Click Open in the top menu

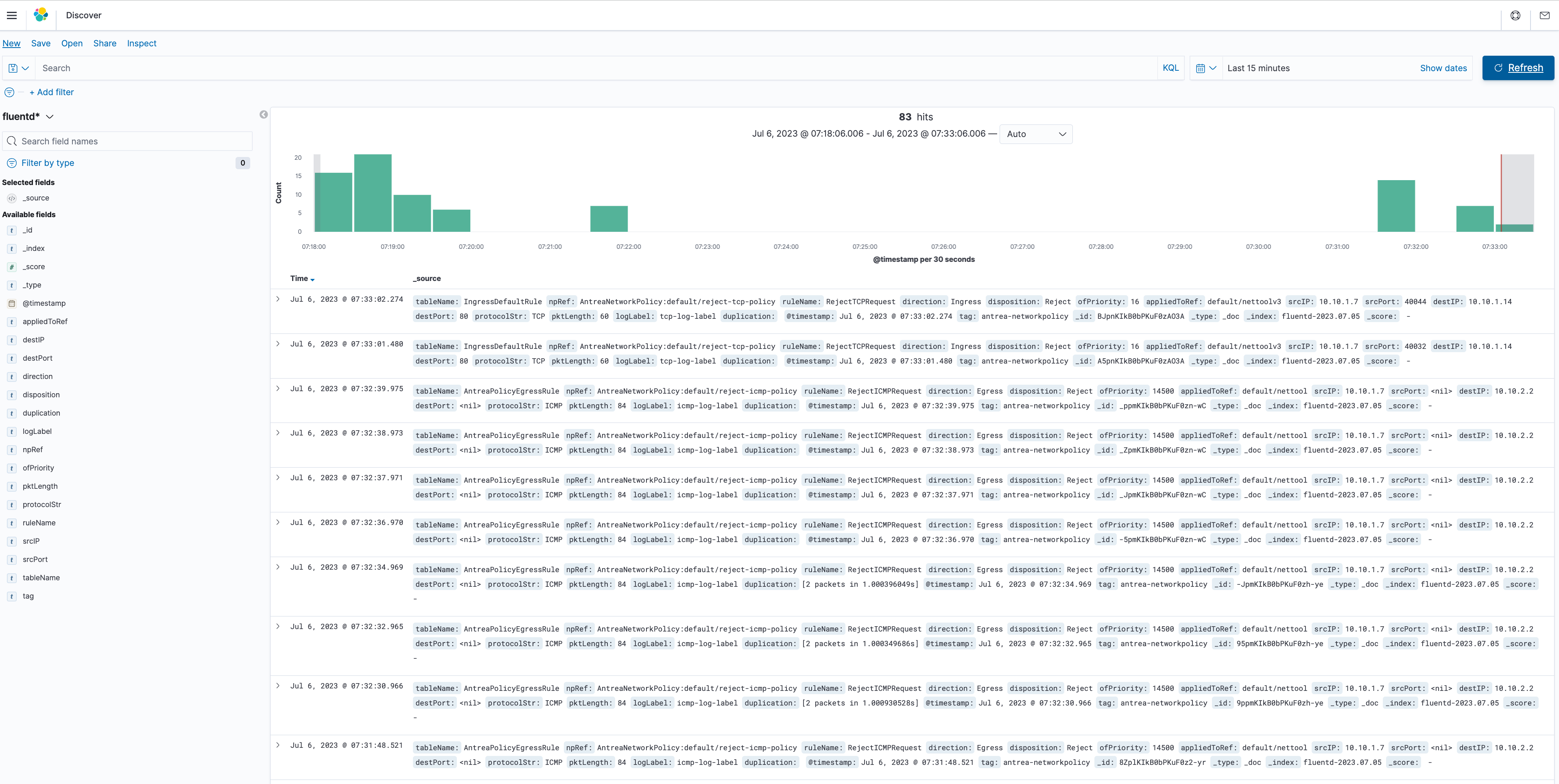[x=72, y=44]
